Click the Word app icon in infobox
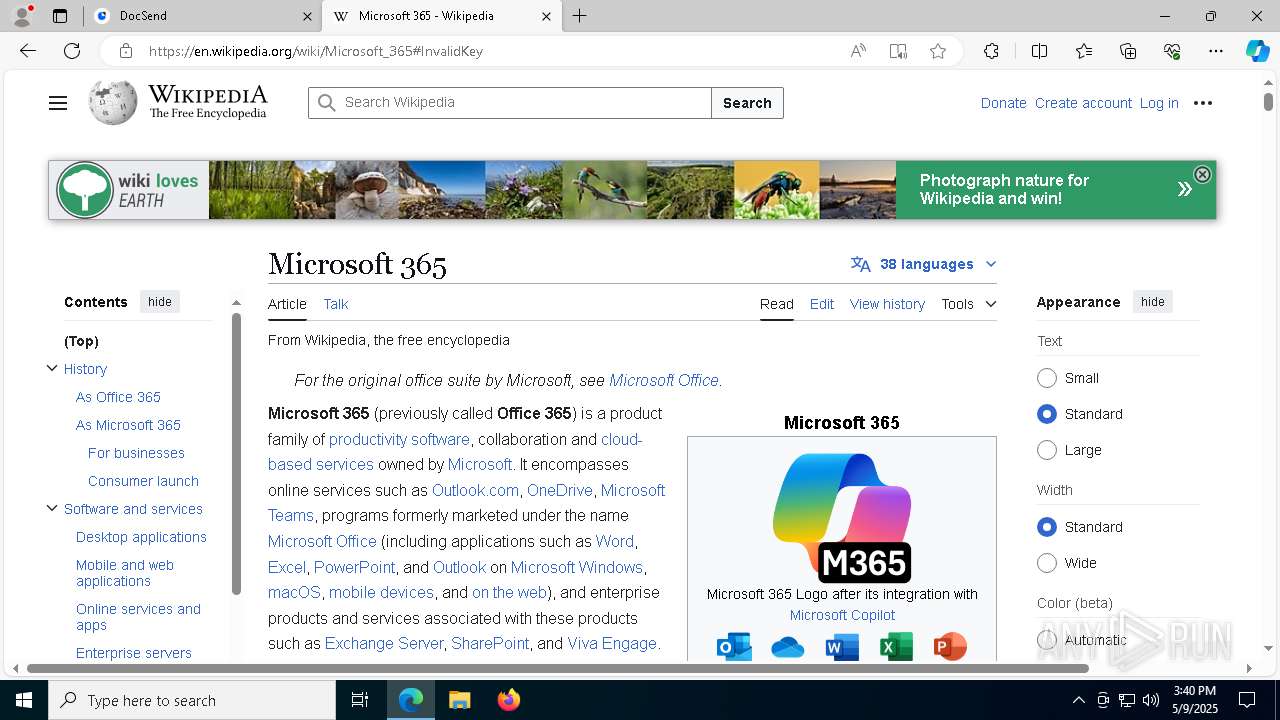 tap(842, 647)
